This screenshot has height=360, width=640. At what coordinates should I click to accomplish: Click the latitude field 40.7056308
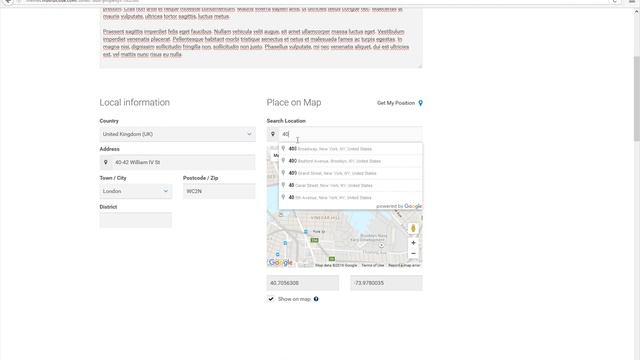[303, 283]
